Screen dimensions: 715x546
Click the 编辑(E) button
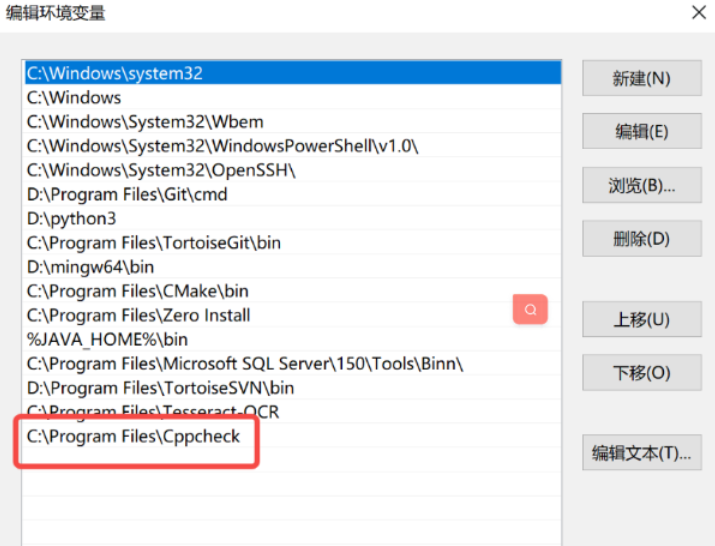[x=642, y=131]
